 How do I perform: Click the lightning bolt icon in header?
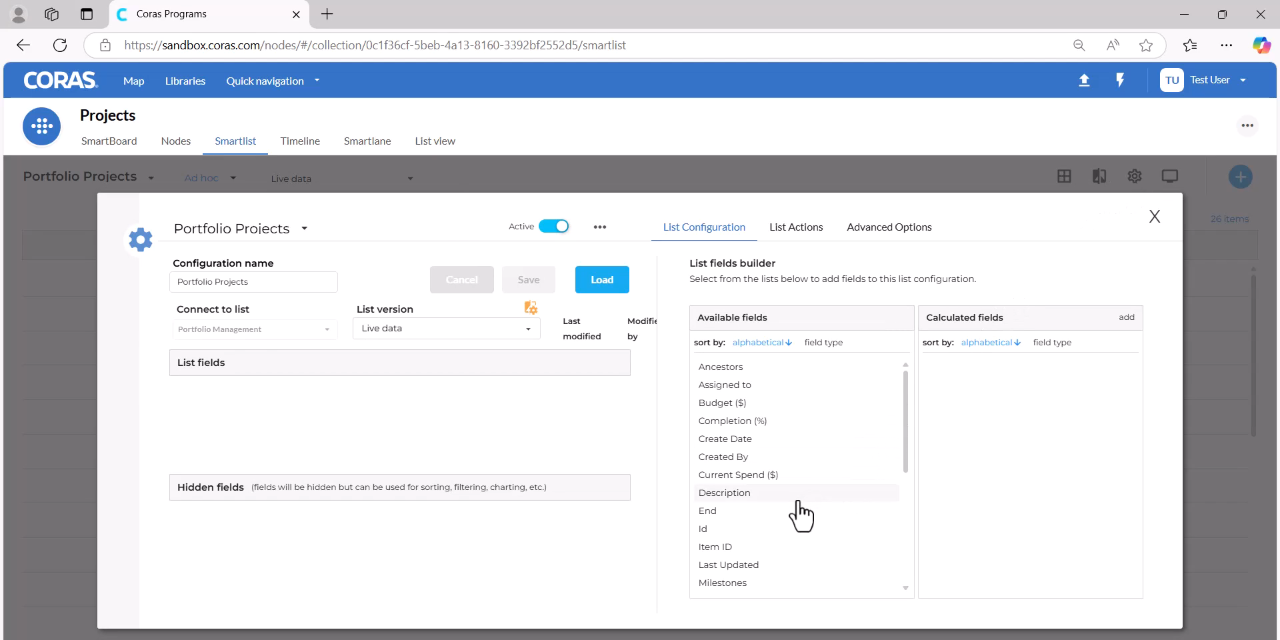point(1120,81)
